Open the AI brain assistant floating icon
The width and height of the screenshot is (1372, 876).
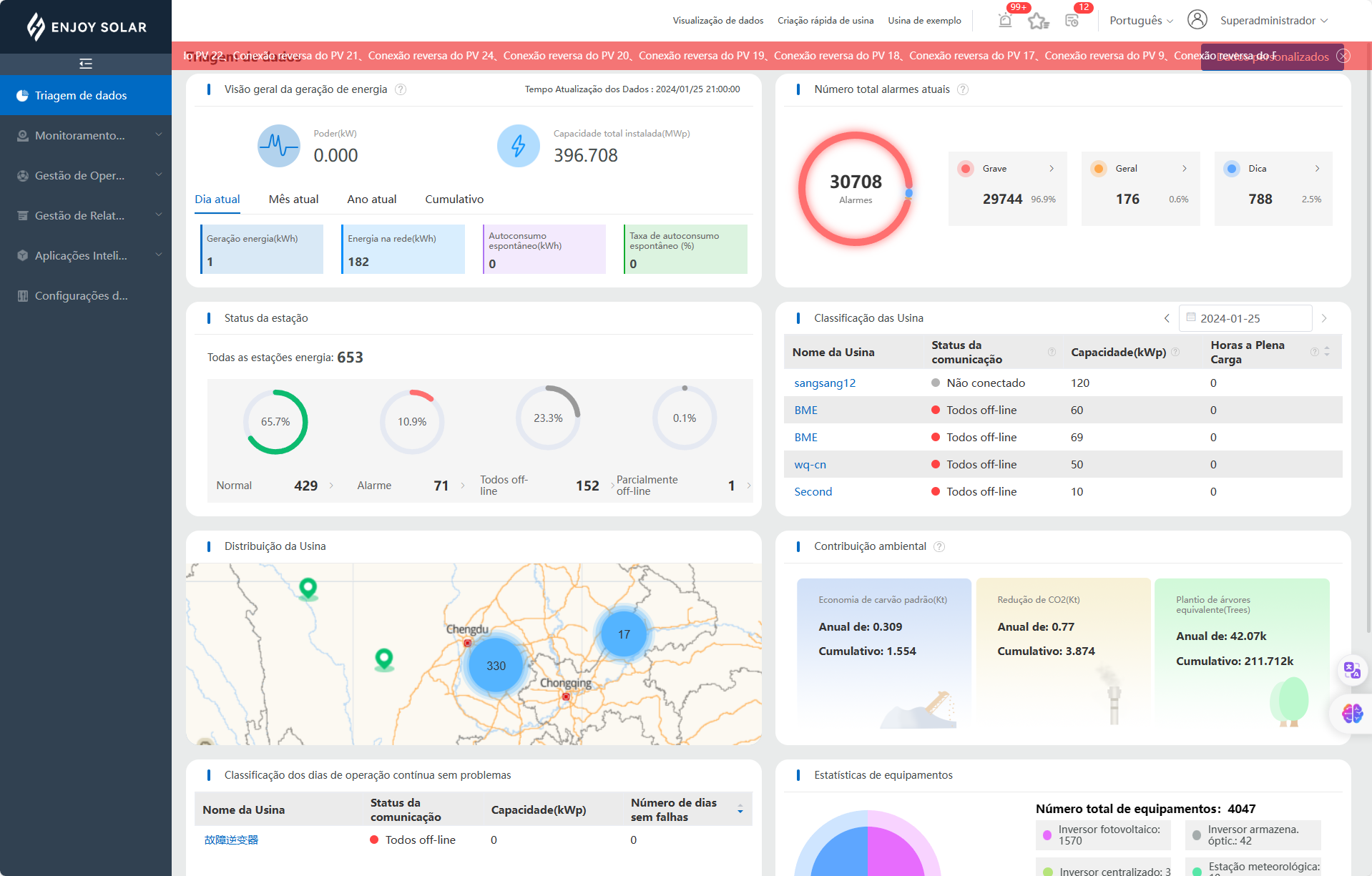point(1352,713)
